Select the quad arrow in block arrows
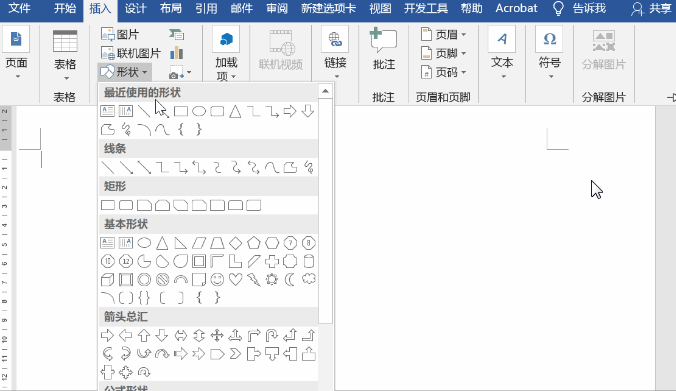Screen dimensions: 676x391 [x=217, y=335]
